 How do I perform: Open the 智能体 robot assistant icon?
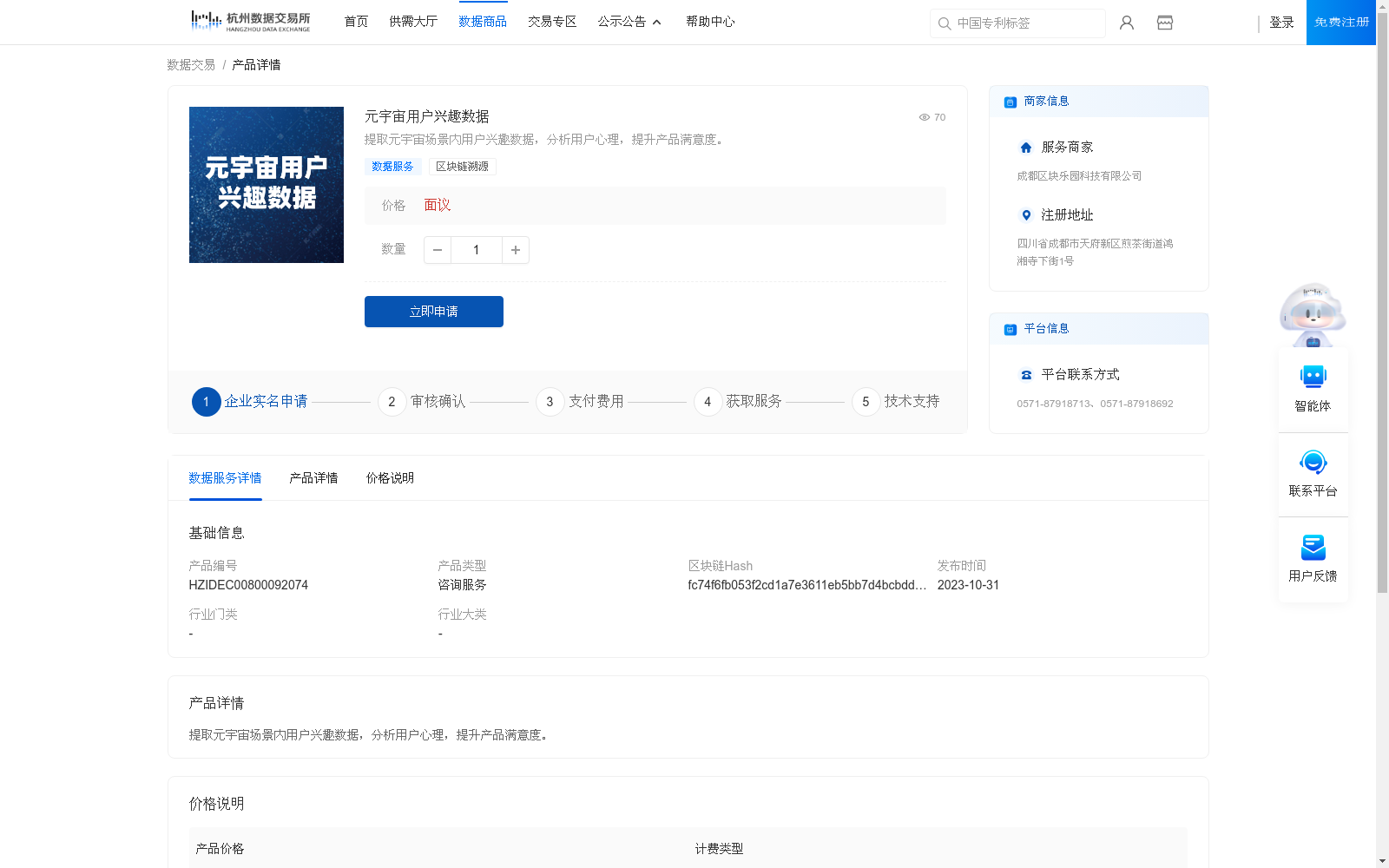click(1313, 377)
